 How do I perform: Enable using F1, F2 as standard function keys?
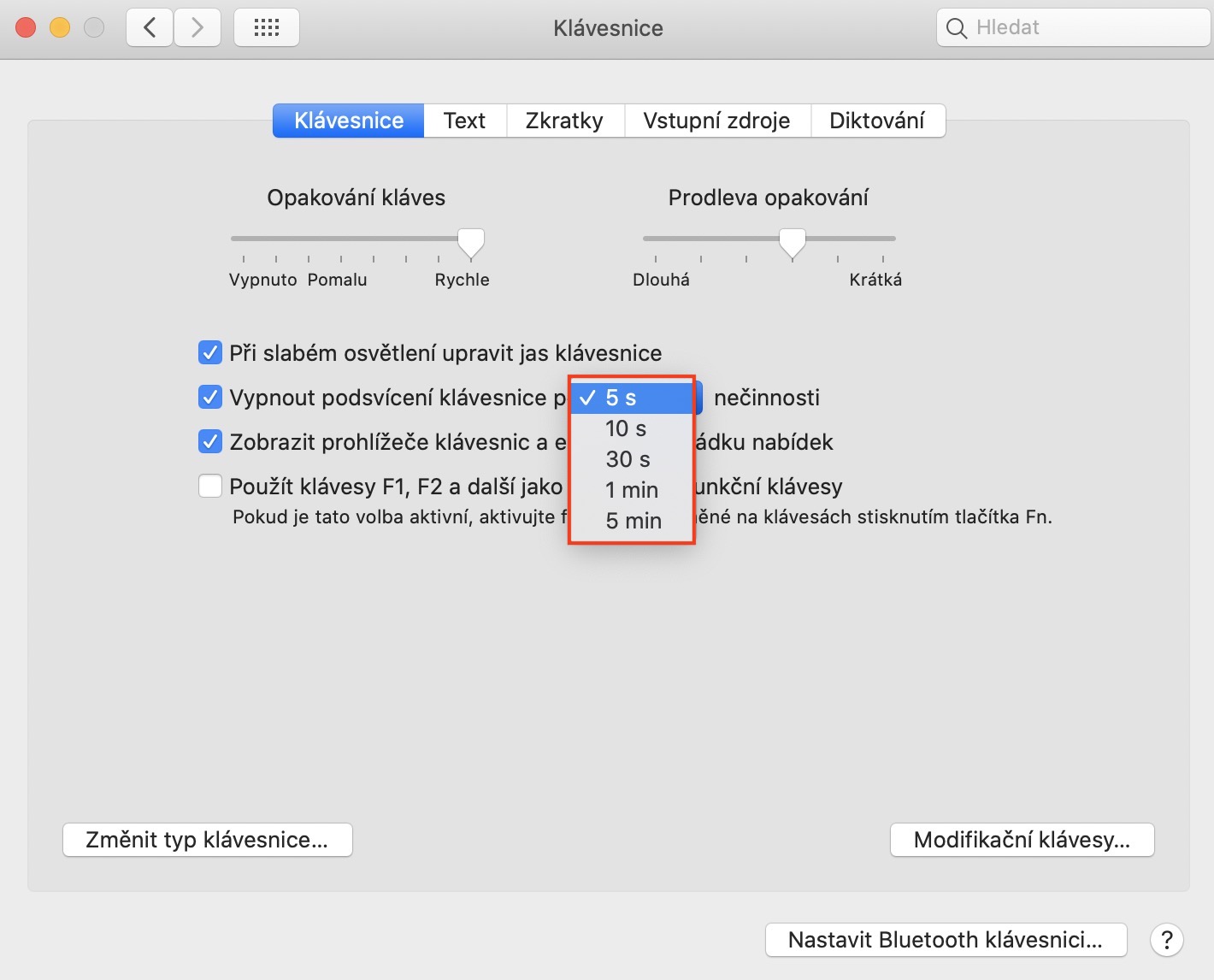210,486
